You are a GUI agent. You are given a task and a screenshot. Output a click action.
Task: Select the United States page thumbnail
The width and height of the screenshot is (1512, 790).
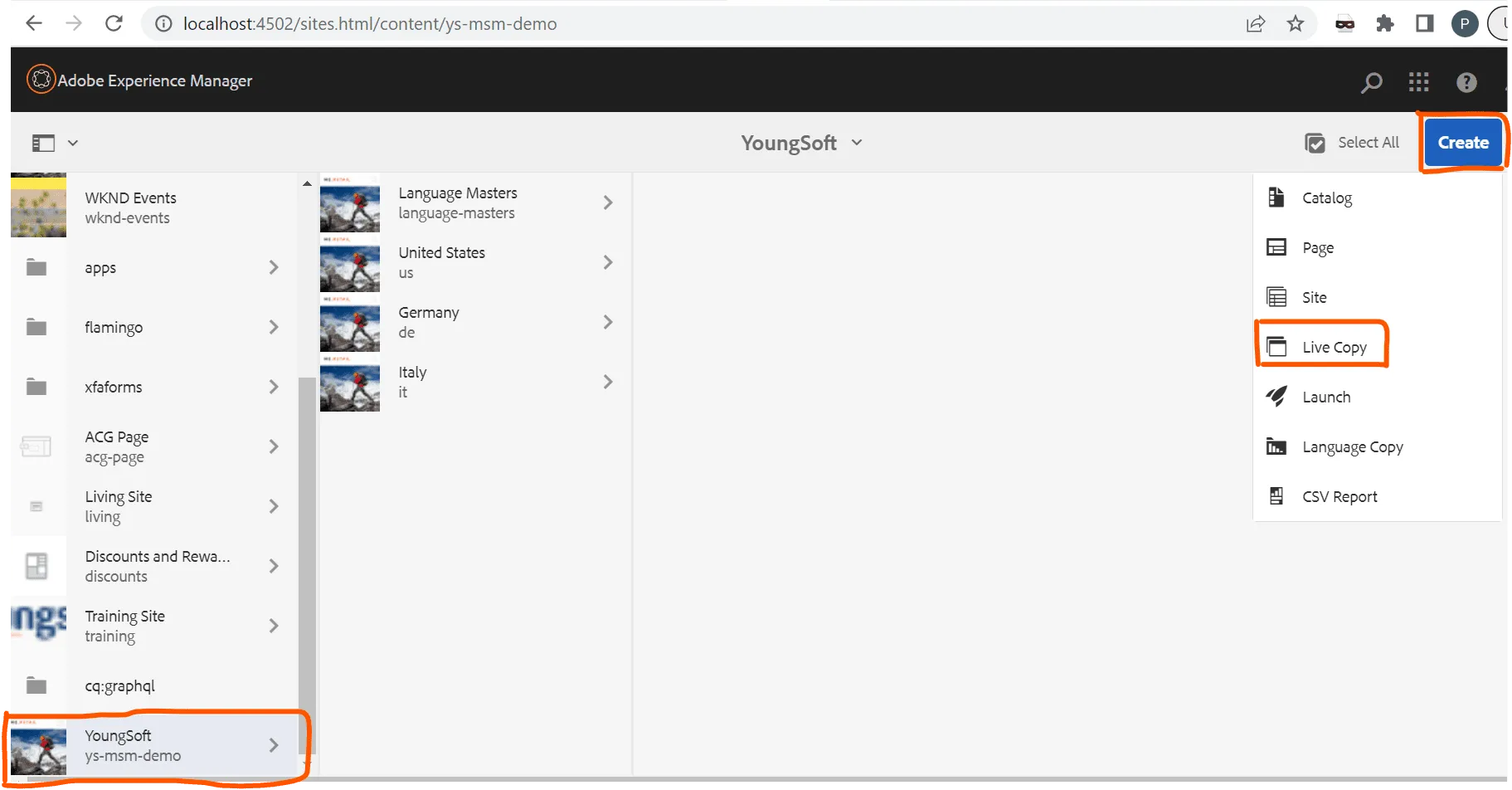[350, 264]
